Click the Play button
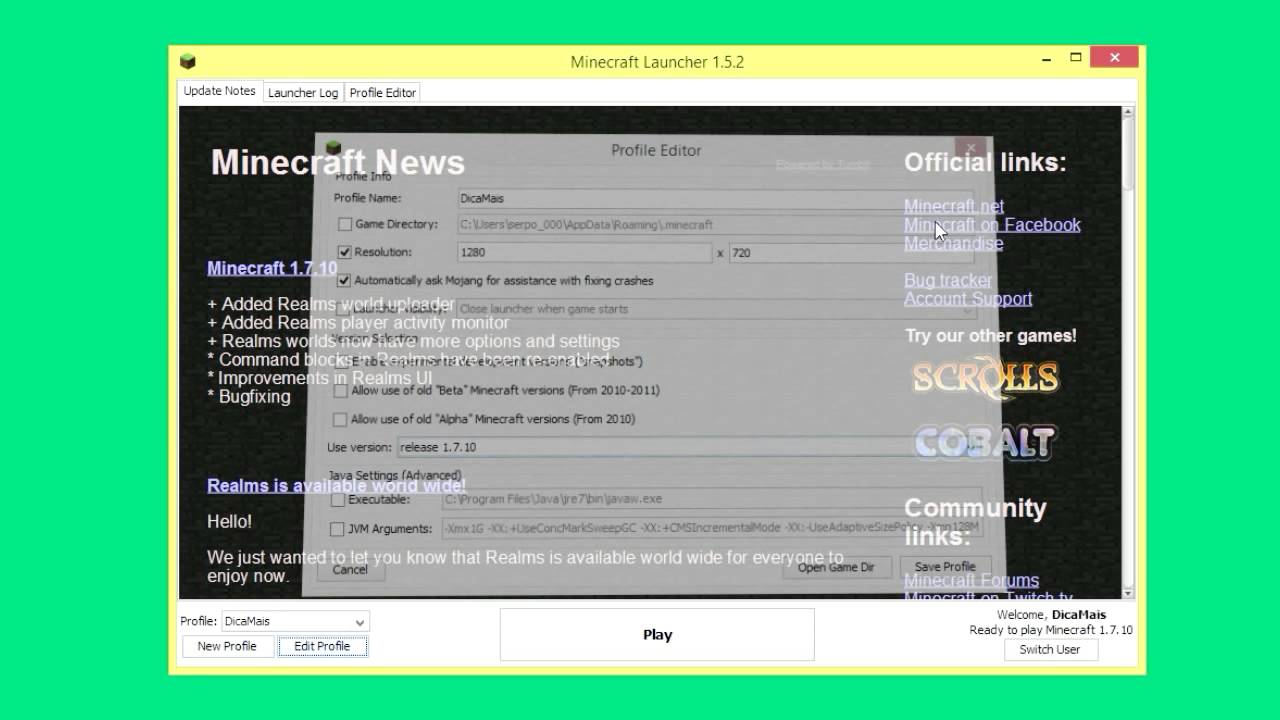Image resolution: width=1280 pixels, height=720 pixels. (657, 635)
